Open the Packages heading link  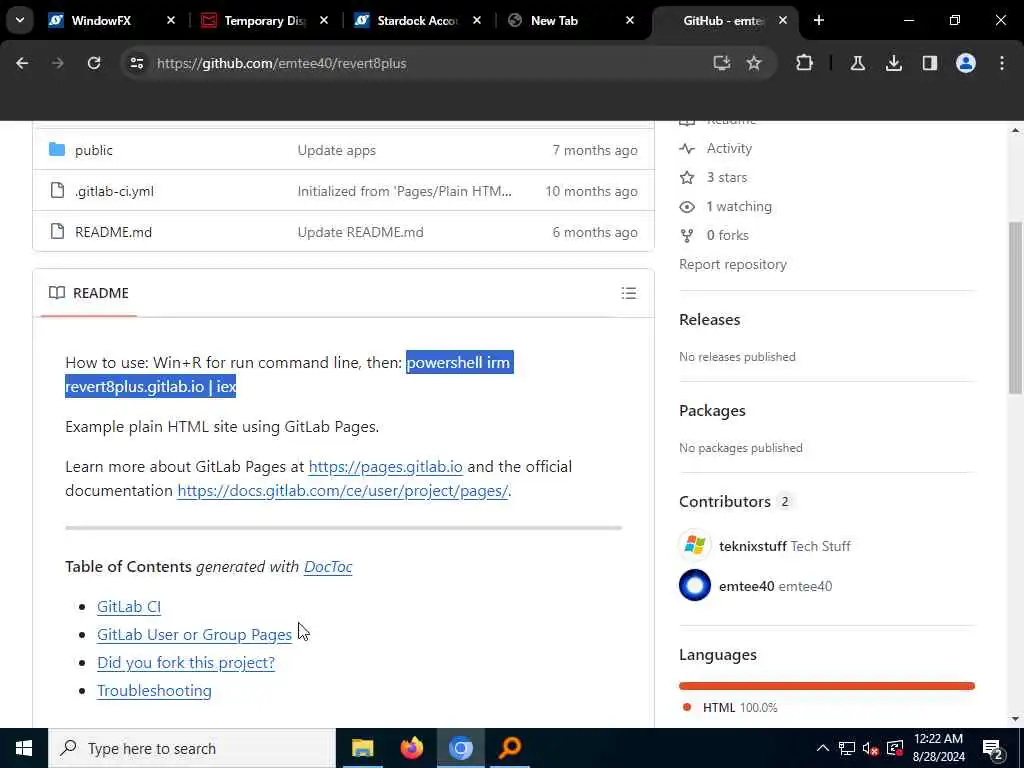click(x=712, y=411)
